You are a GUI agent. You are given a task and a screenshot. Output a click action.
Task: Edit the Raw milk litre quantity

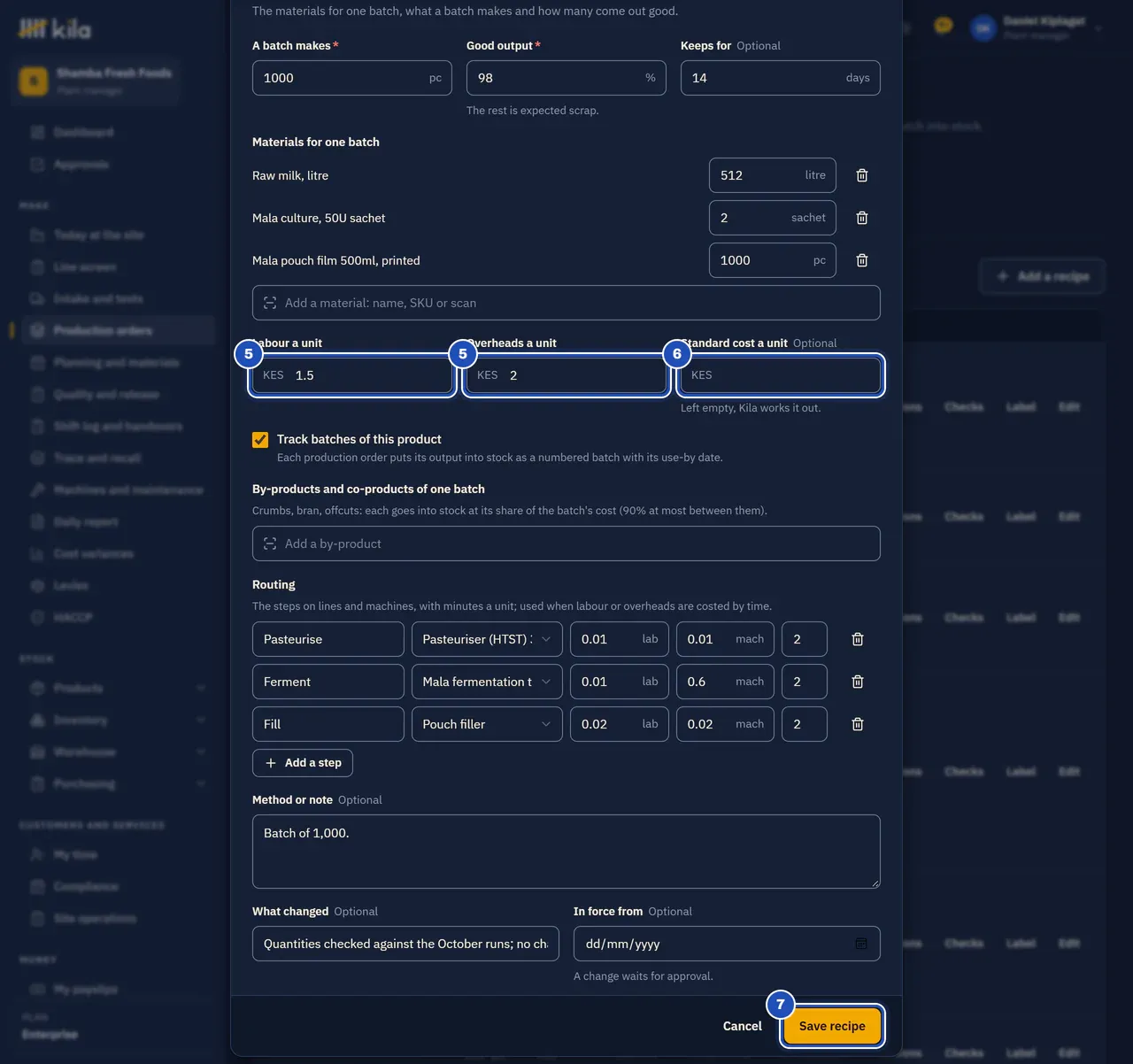tap(773, 175)
